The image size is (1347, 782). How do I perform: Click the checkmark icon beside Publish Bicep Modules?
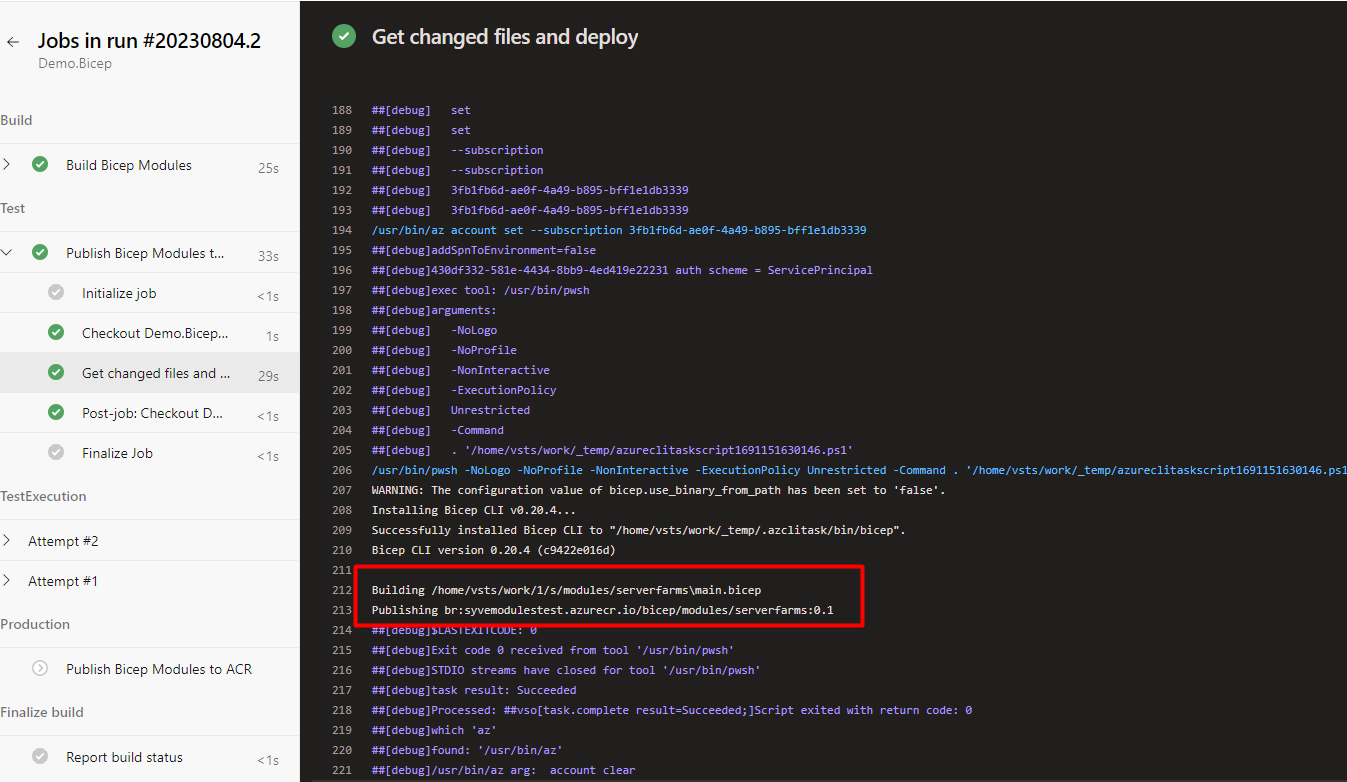[x=40, y=252]
